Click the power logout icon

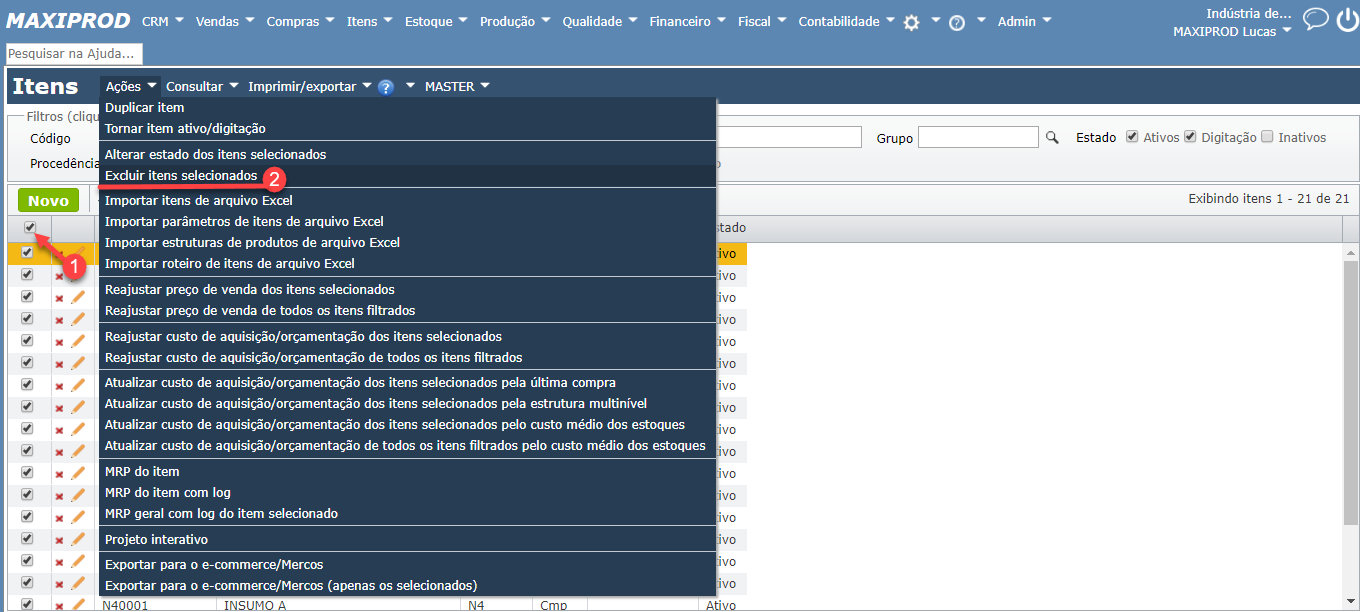1347,19
